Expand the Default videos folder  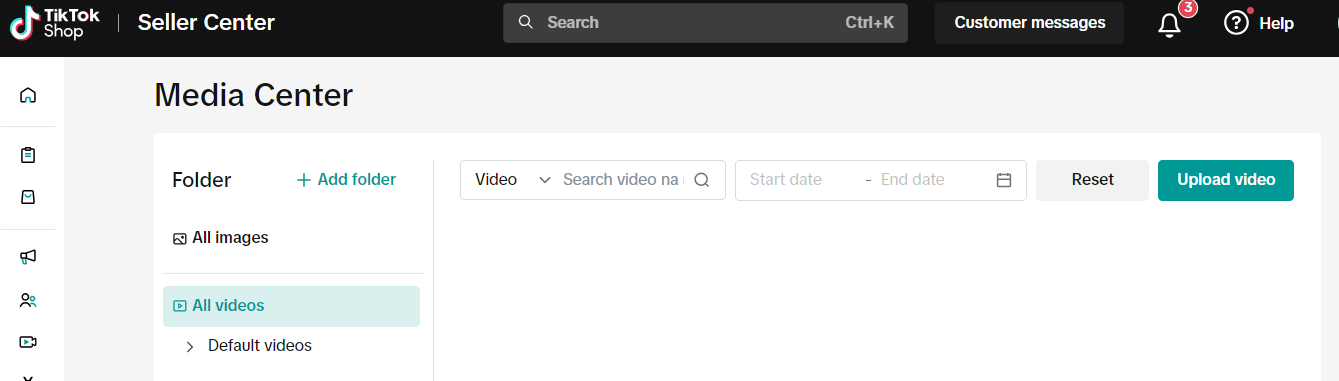190,346
